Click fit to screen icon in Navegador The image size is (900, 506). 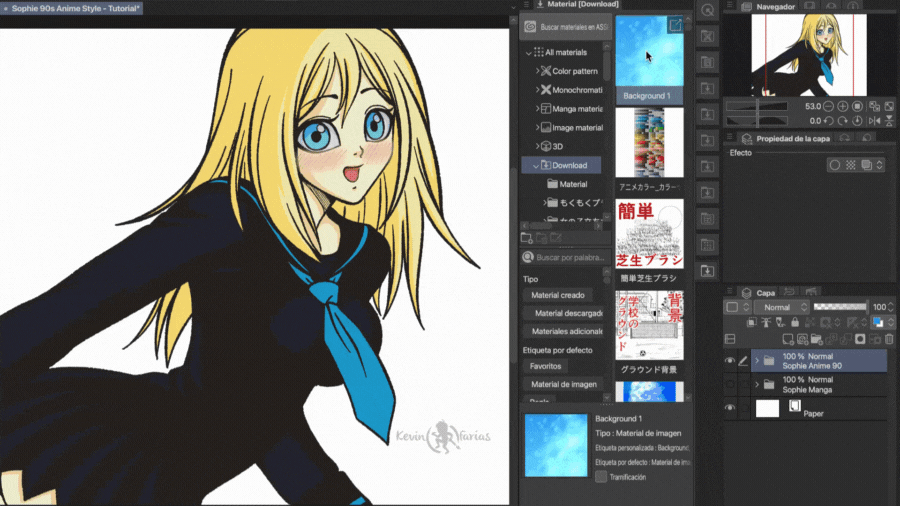889,106
